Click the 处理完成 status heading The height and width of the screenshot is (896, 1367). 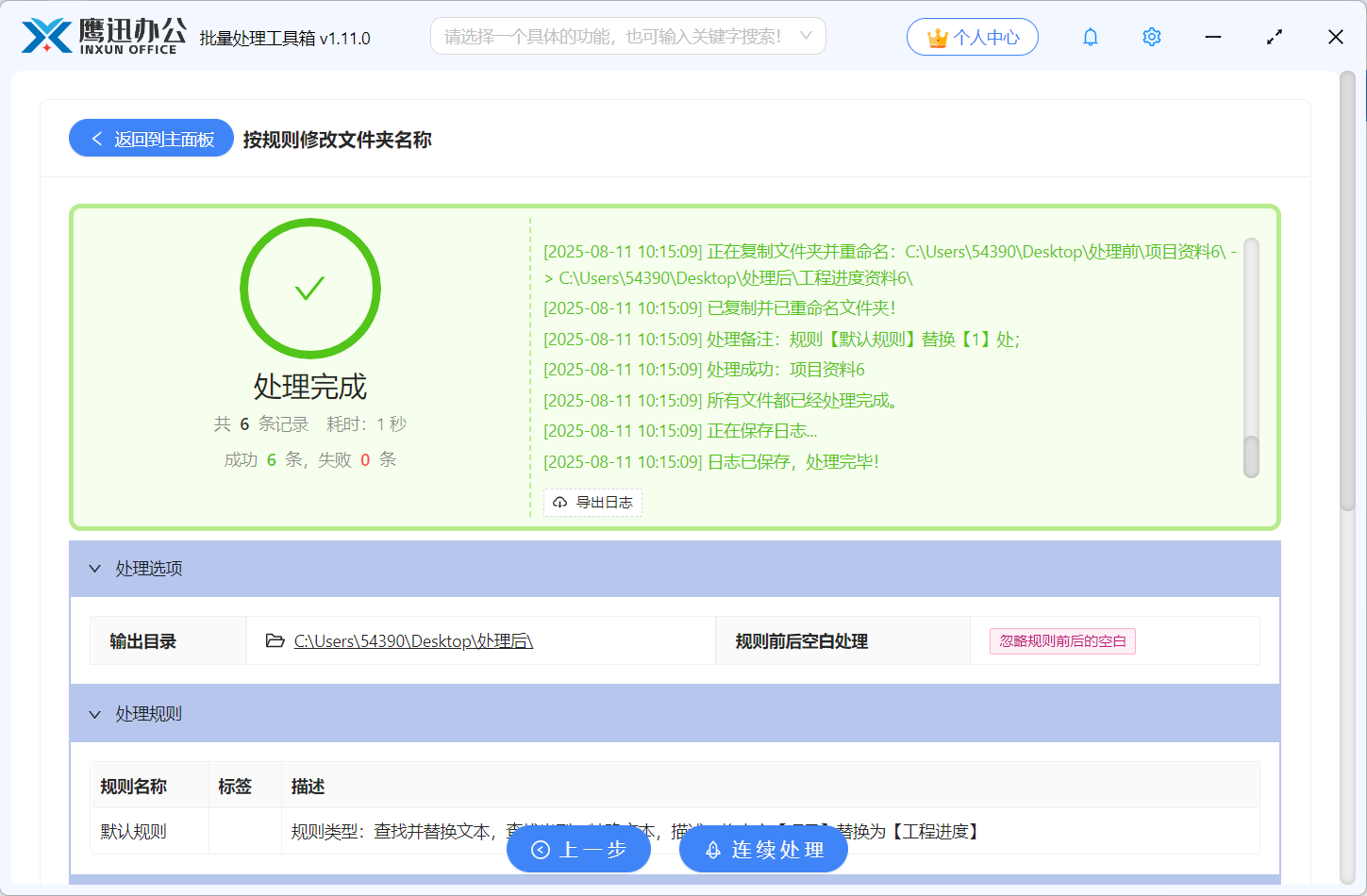coord(310,387)
